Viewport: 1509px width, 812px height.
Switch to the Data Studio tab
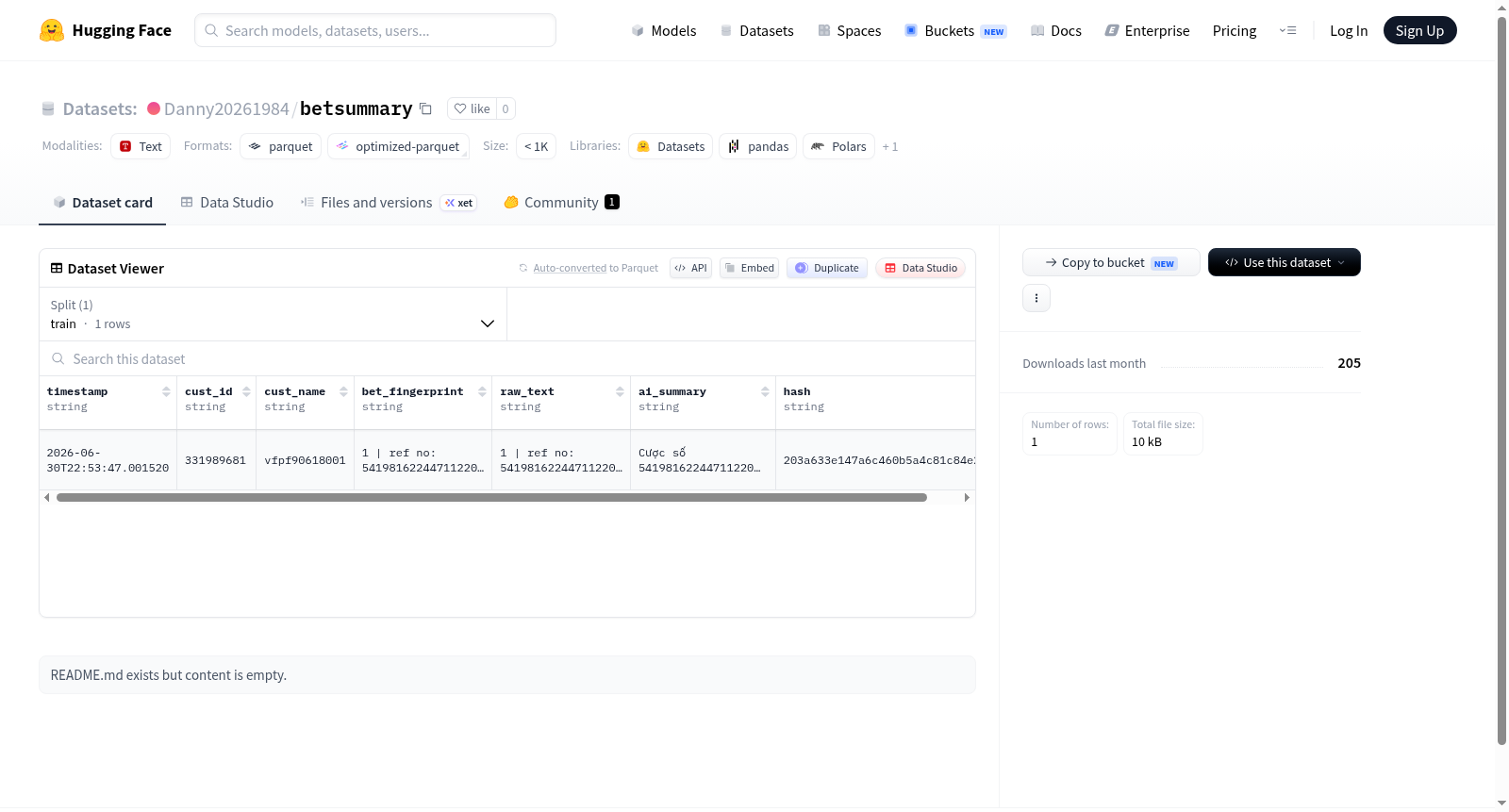click(x=227, y=202)
